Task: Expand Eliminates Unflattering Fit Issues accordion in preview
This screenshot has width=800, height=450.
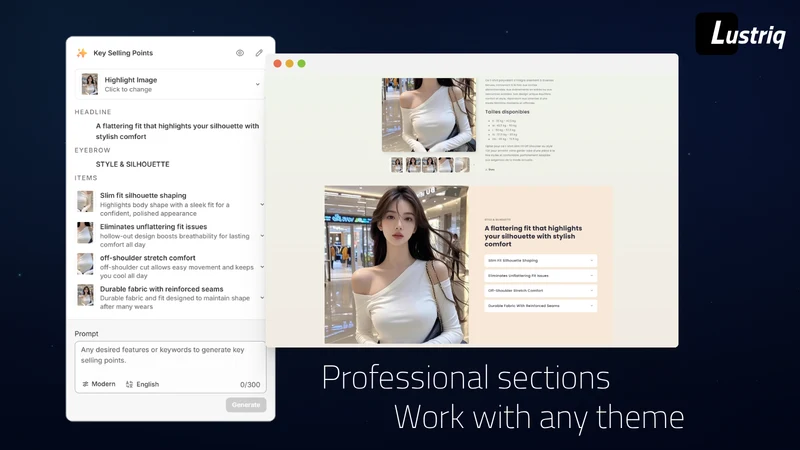Action: tap(540, 276)
